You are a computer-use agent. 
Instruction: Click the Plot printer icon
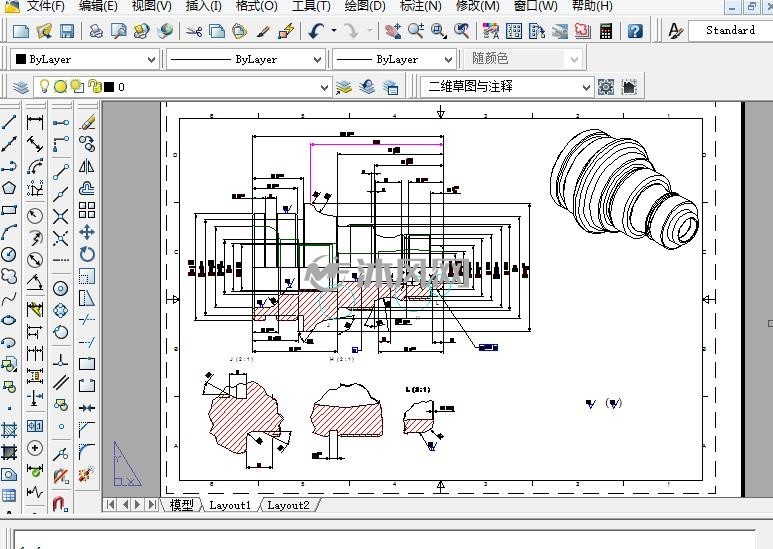click(x=96, y=31)
